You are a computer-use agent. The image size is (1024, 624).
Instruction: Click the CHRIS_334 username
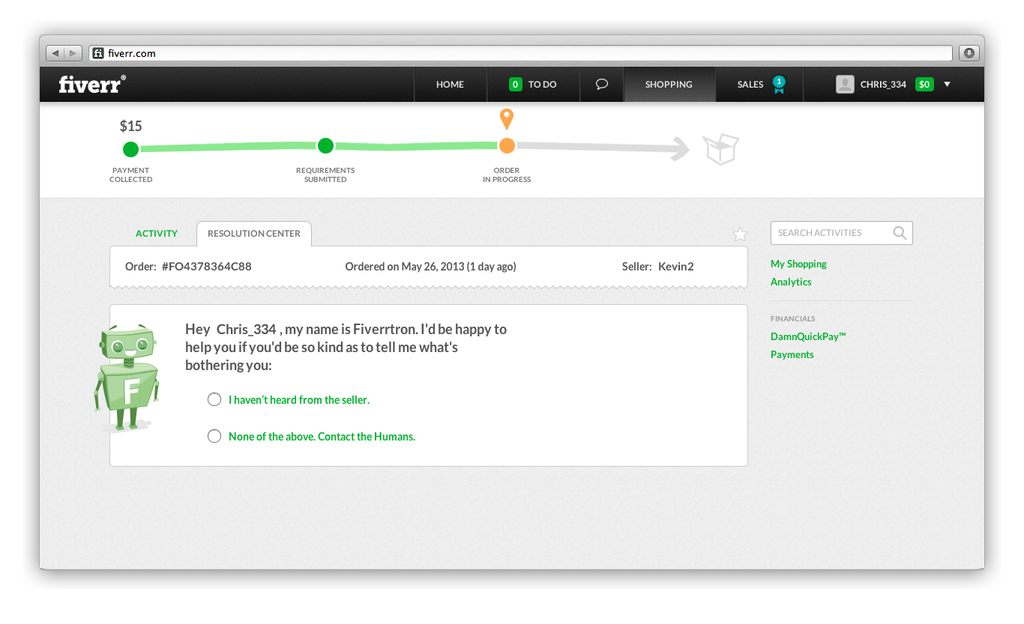(883, 84)
